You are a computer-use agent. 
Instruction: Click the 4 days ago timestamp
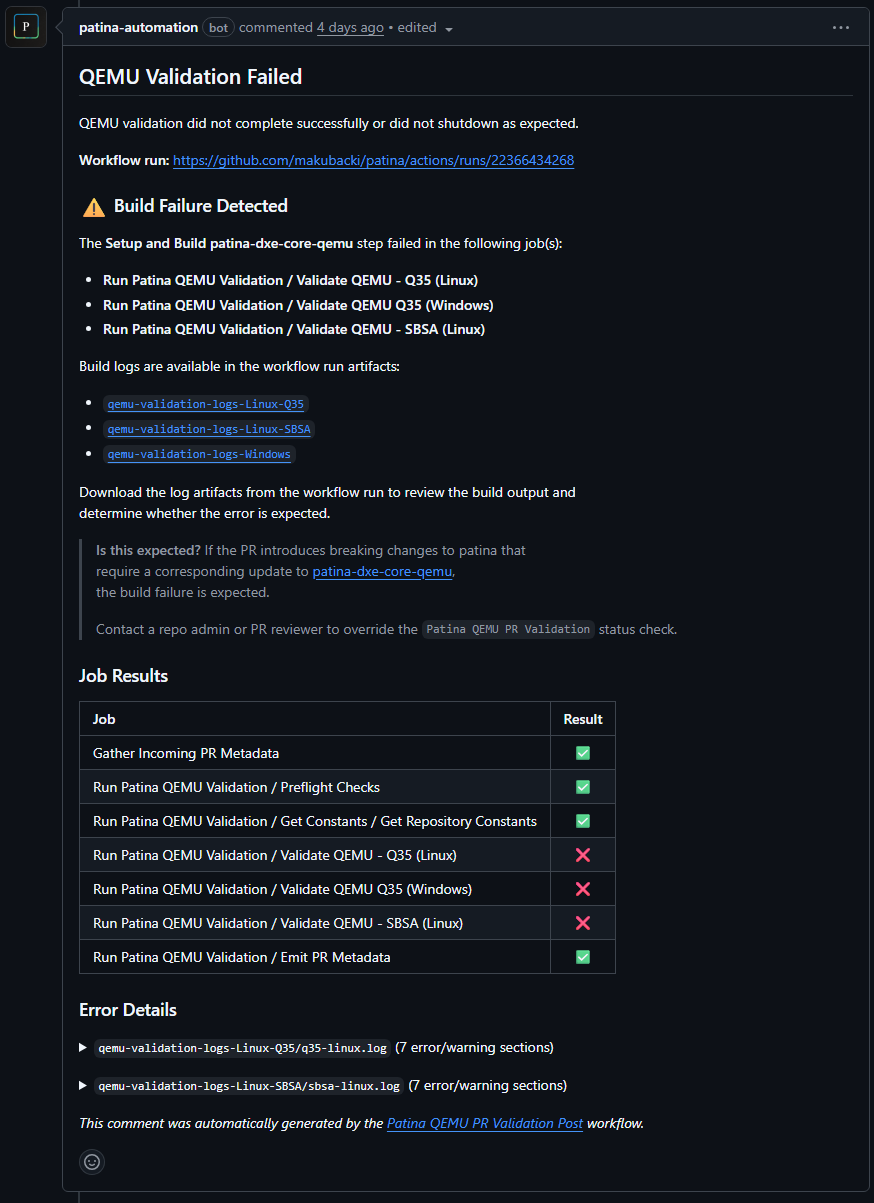[350, 27]
